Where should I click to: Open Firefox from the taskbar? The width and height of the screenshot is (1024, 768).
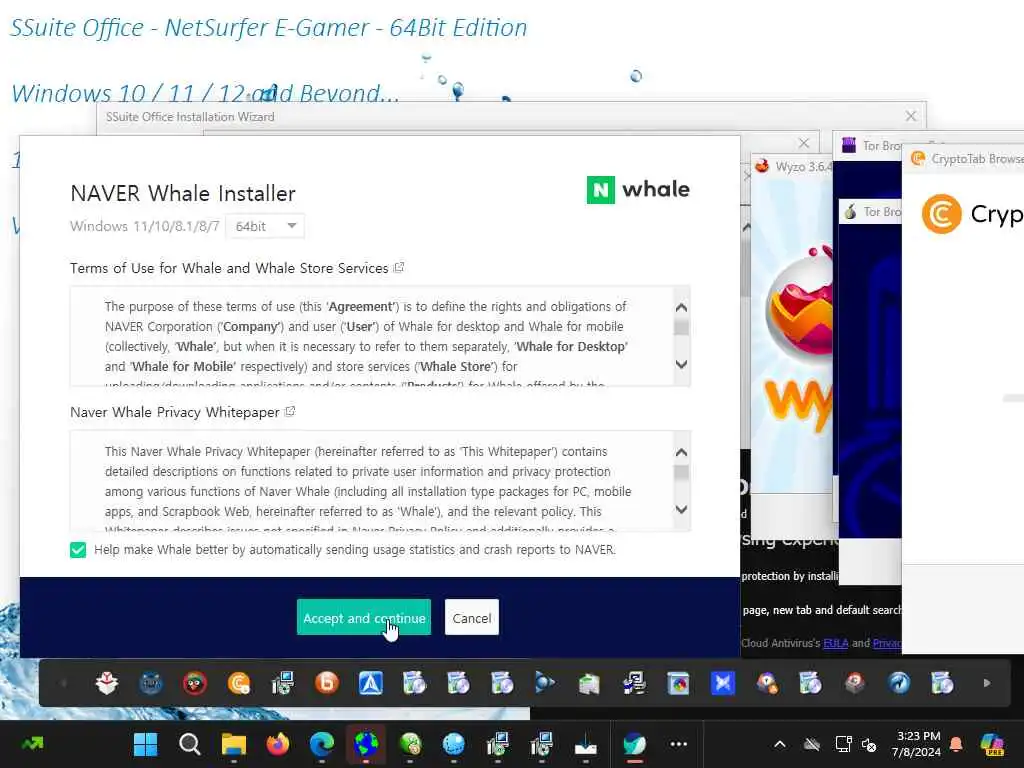click(x=278, y=744)
